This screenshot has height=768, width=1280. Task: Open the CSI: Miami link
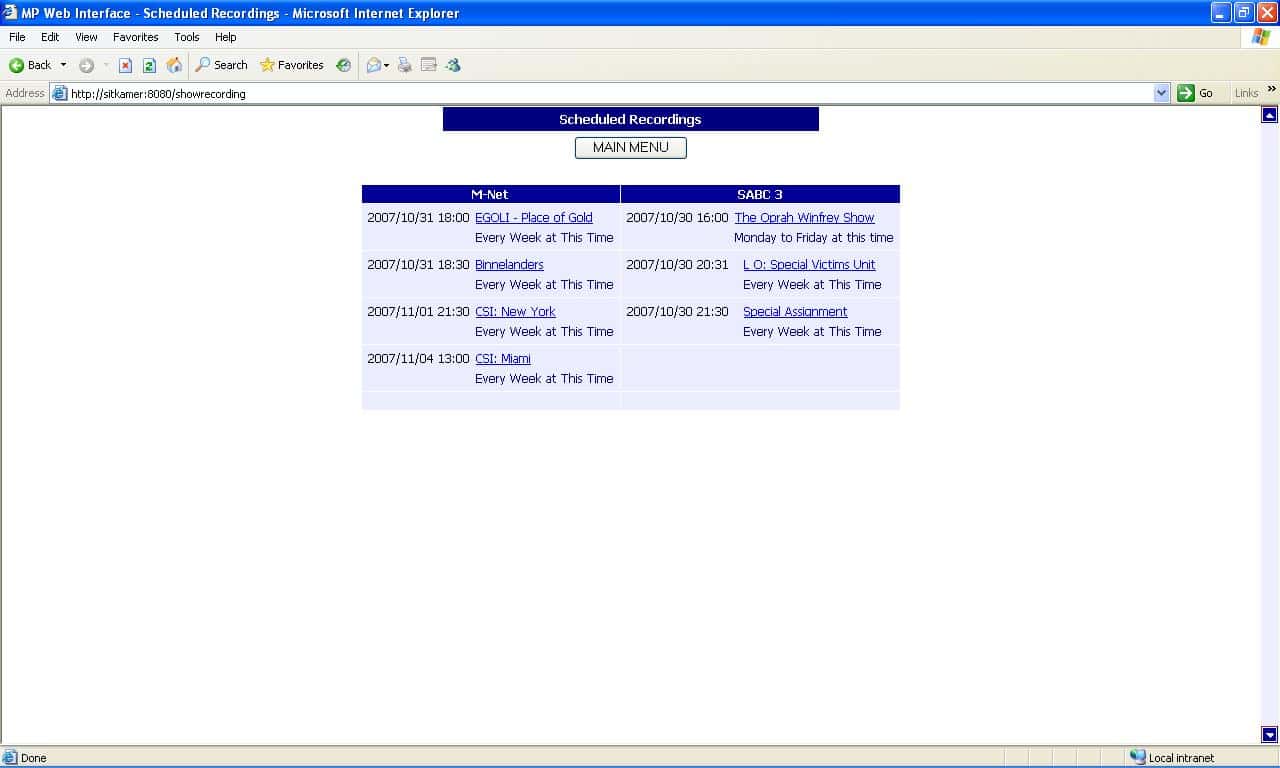503,358
